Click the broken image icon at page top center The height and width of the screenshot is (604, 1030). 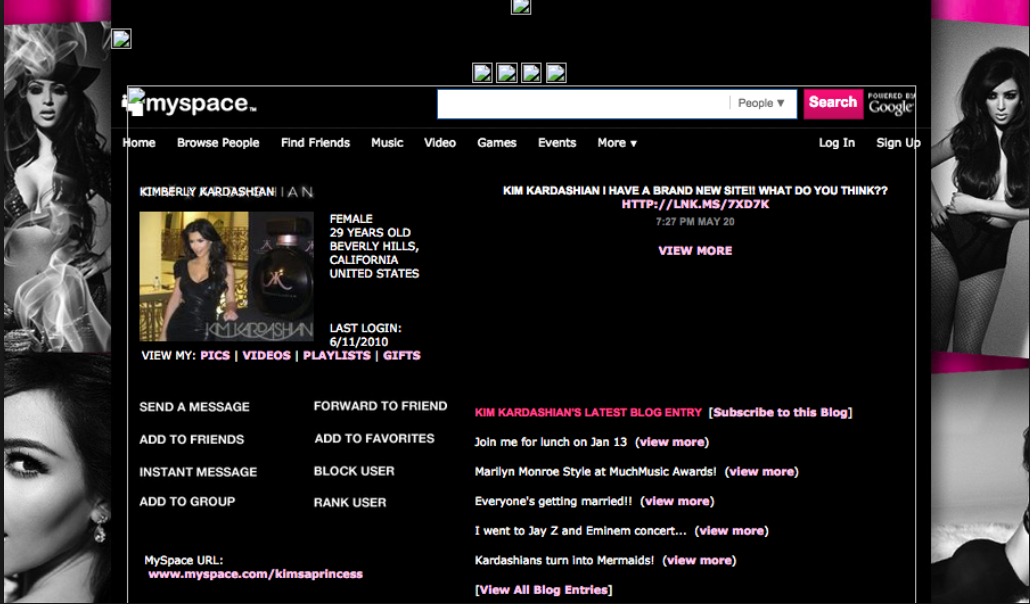click(x=521, y=7)
